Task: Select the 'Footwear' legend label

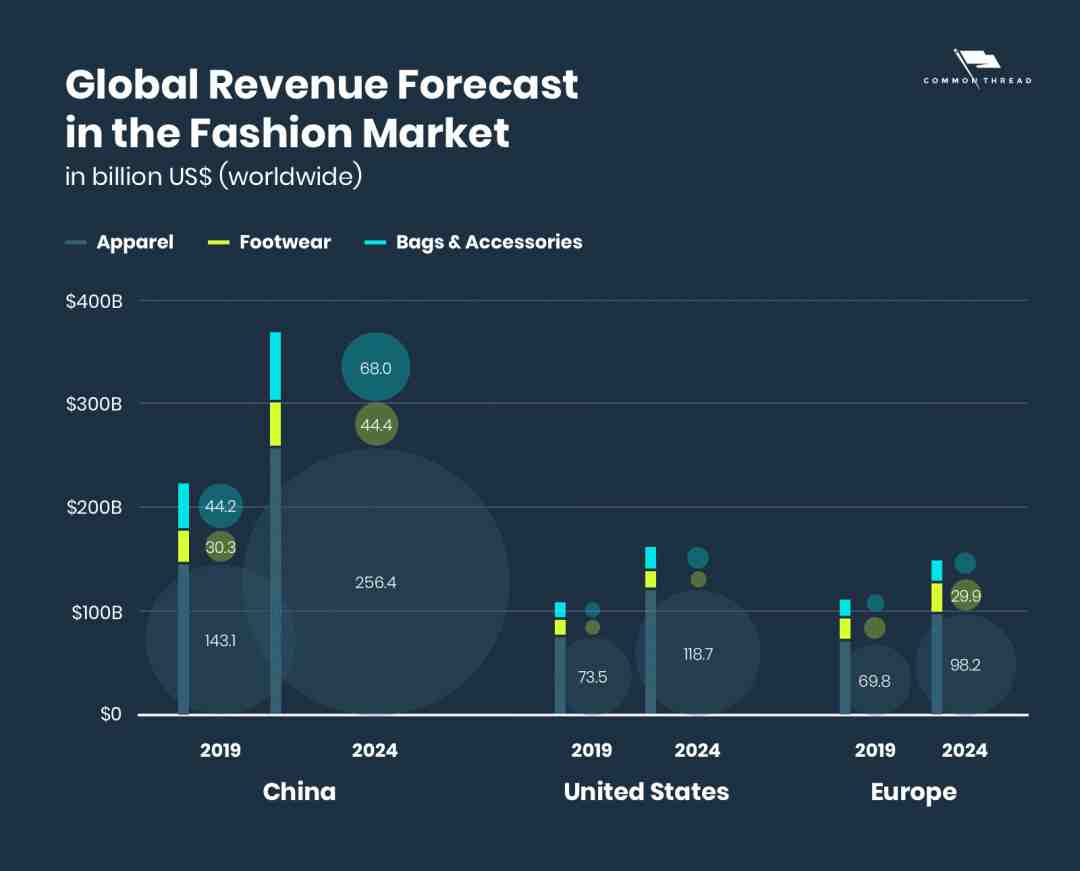Action: point(285,242)
